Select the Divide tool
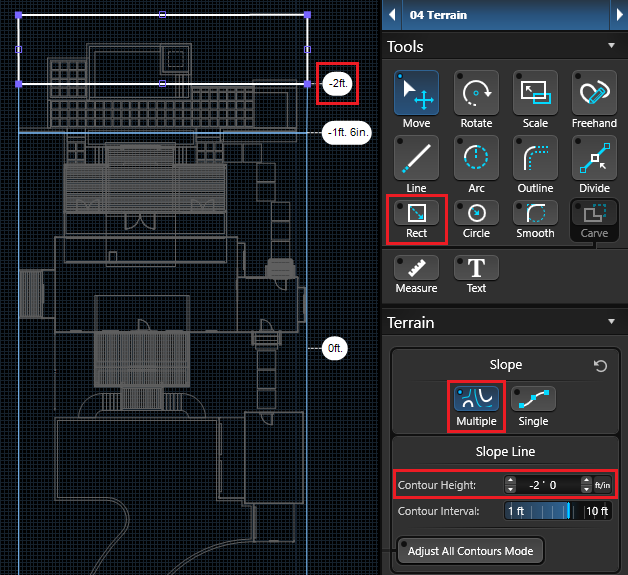The image size is (628, 575). click(594, 158)
